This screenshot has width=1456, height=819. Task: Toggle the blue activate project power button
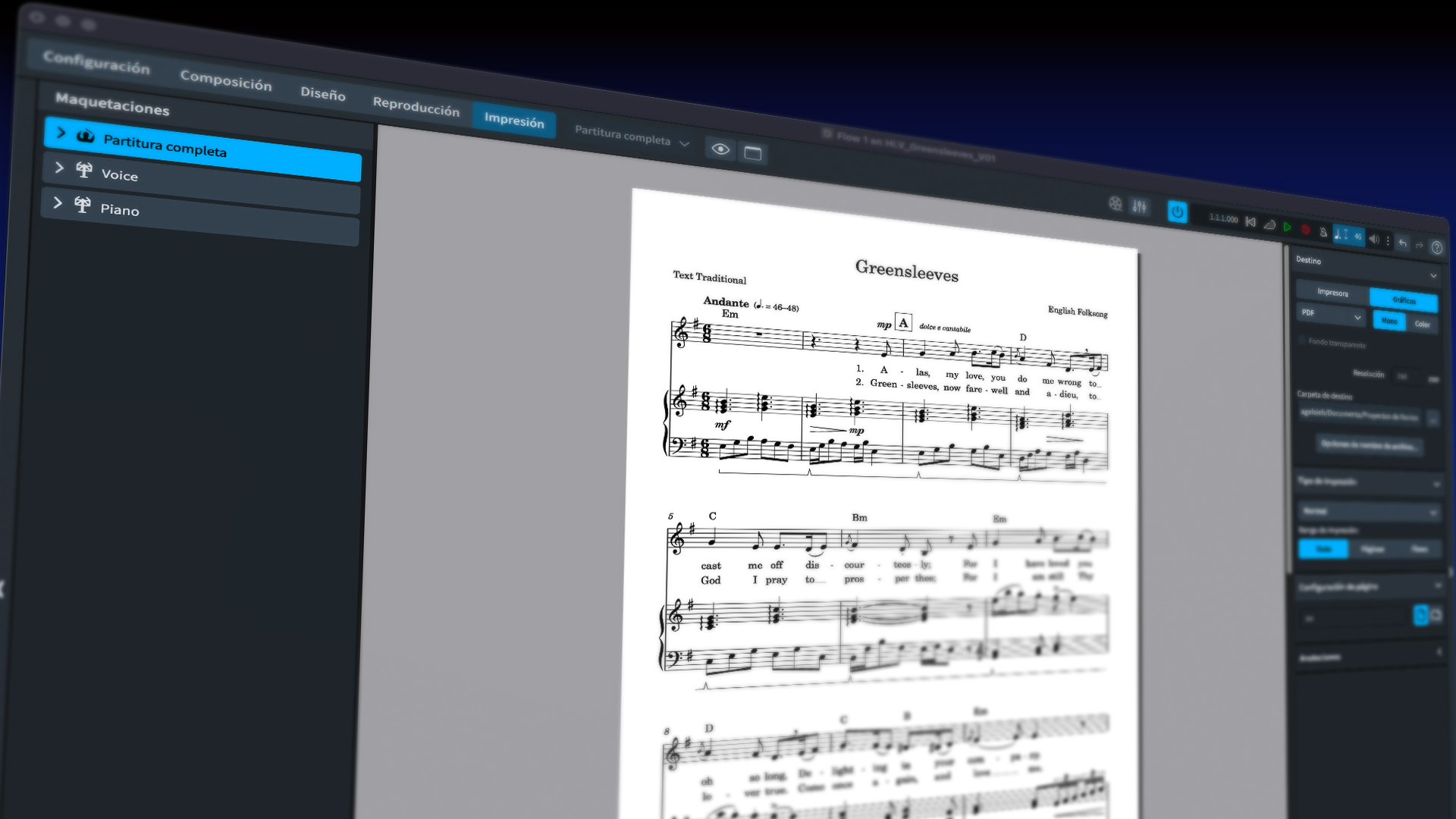[1177, 212]
